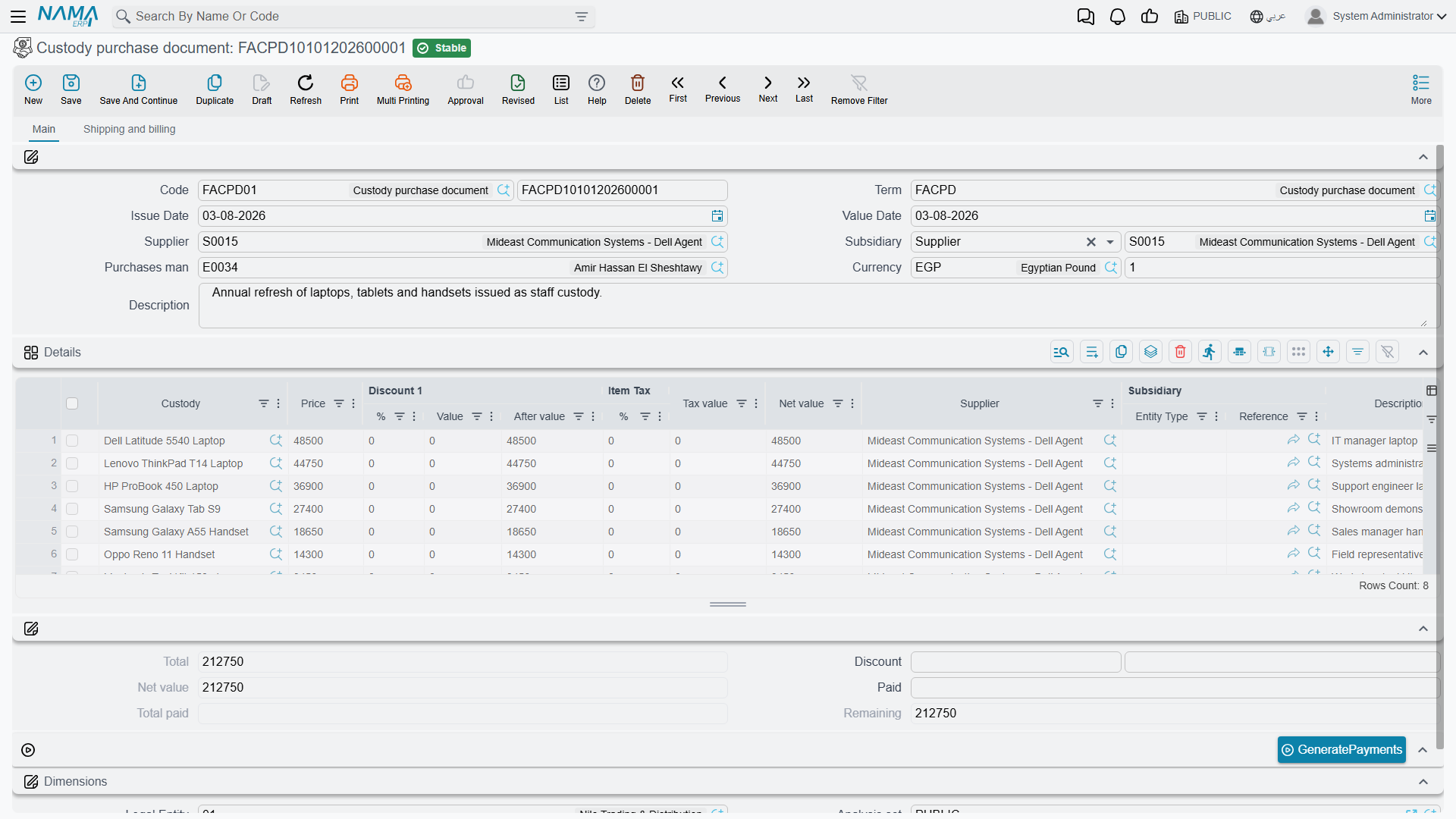Click the Paid input field
The height and width of the screenshot is (819, 1456).
1175,688
